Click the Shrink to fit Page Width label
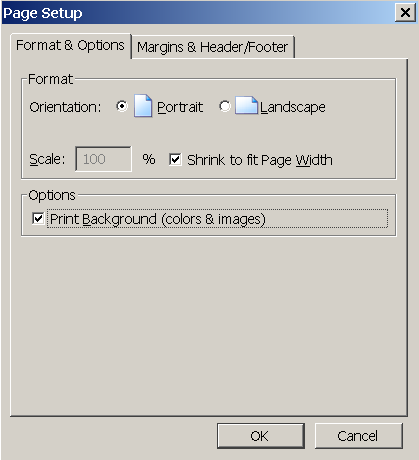419x460 pixels. click(260, 160)
